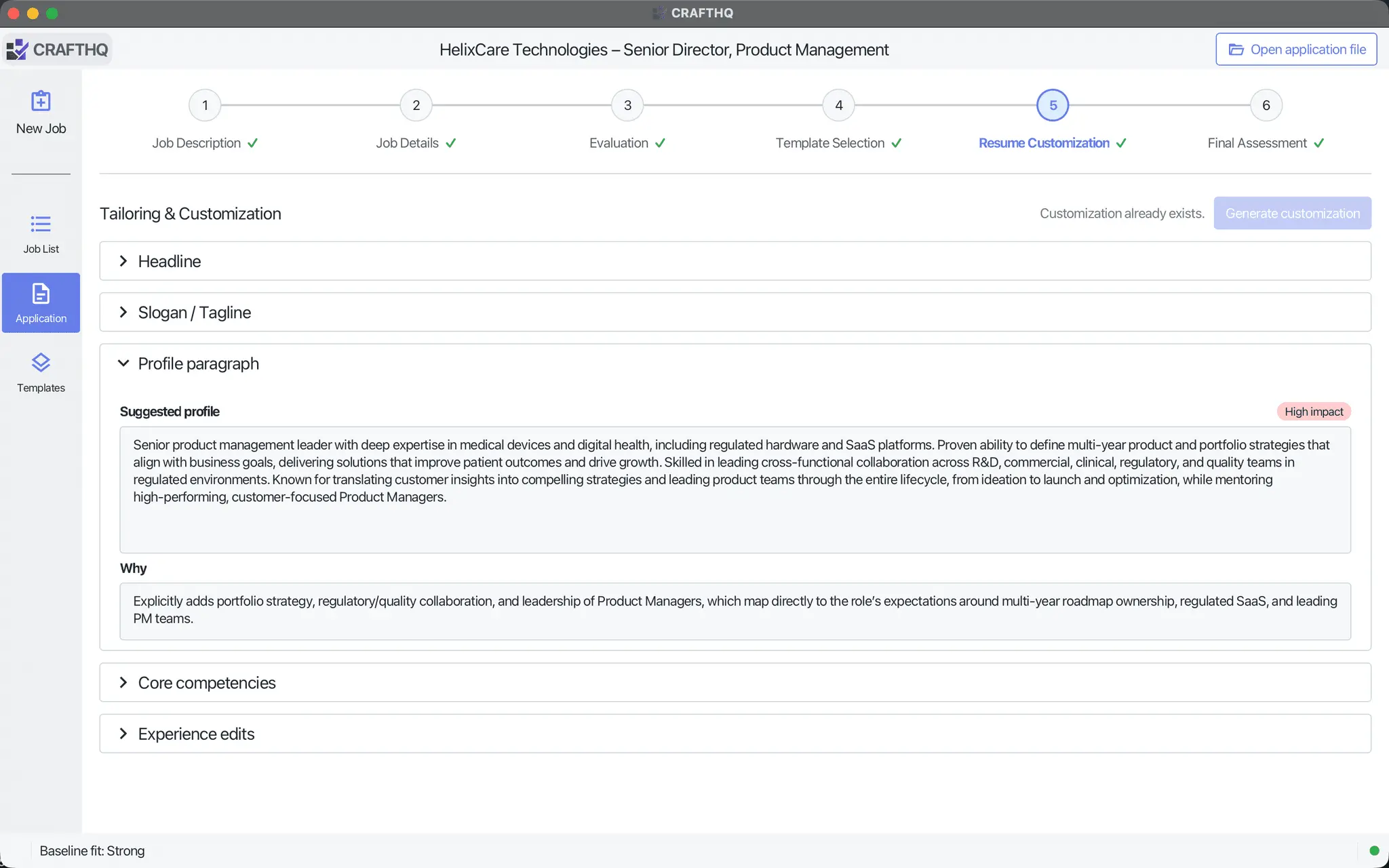Click the checkmark next to Job Description
This screenshot has height=868, width=1389.
[x=252, y=143]
